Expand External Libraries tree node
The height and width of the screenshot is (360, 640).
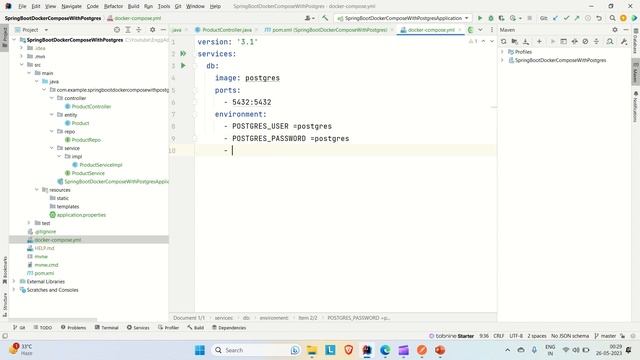tap(14, 281)
